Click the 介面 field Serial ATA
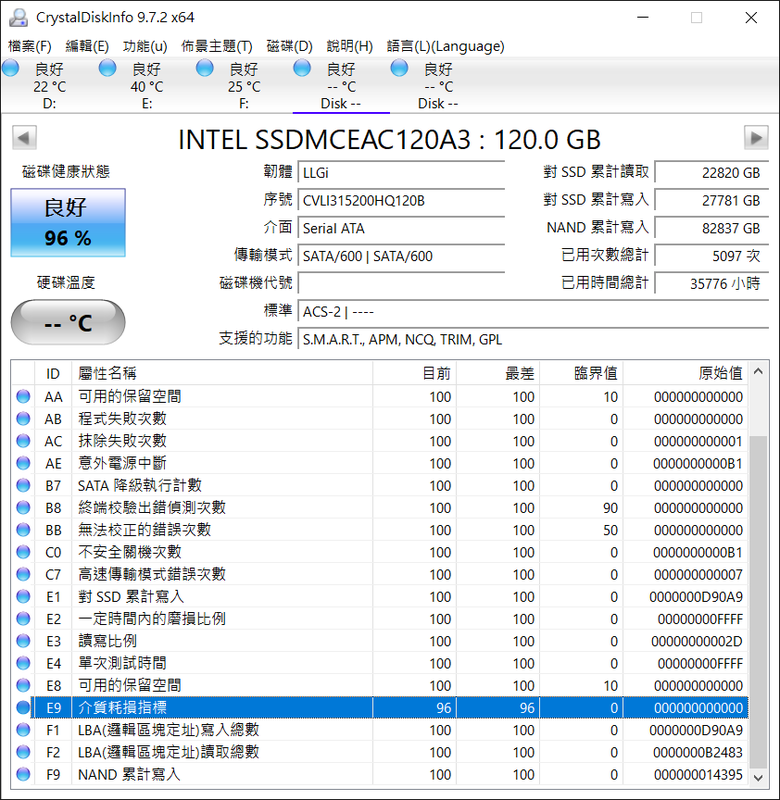780x800 pixels. (401, 228)
